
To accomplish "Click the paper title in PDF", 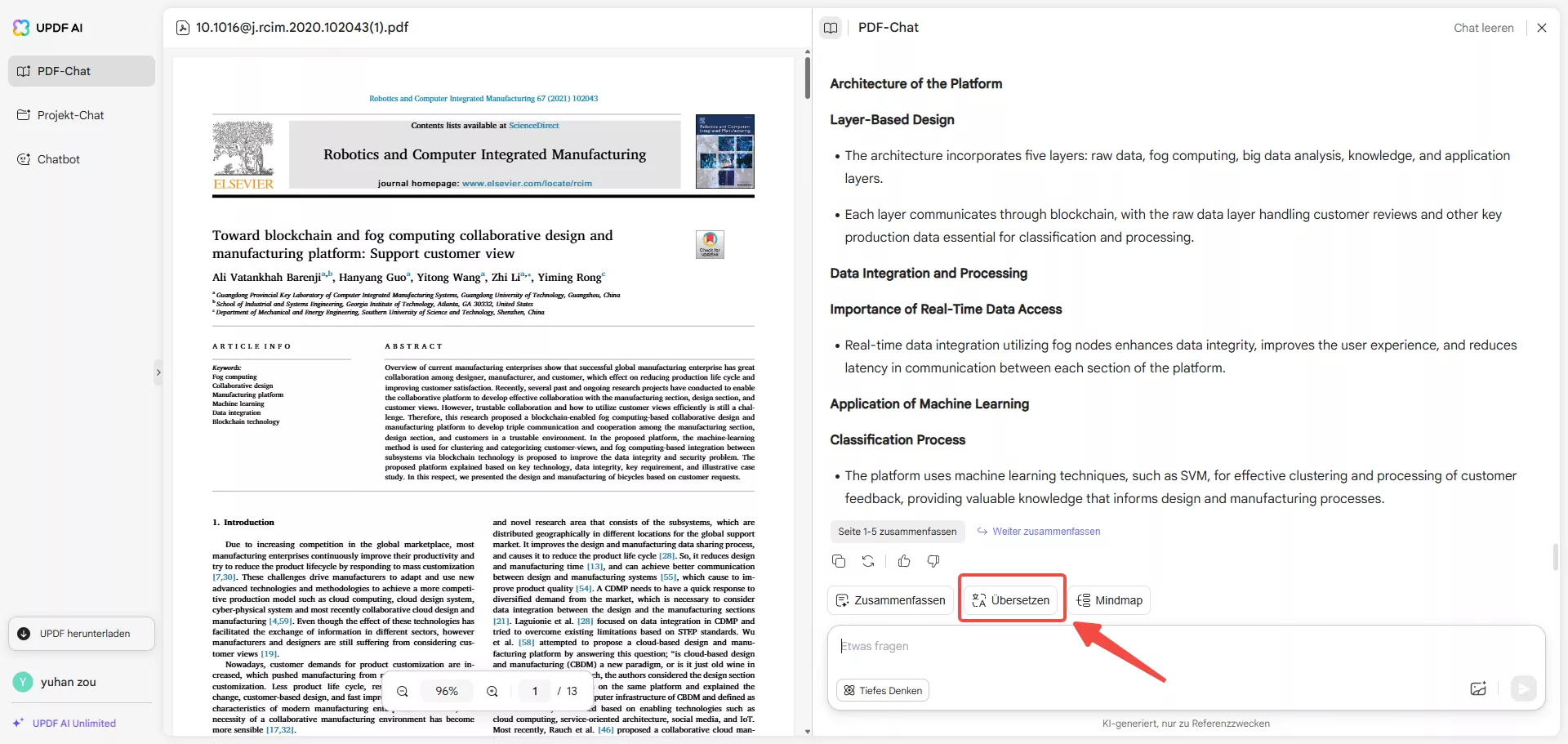I will 412,244.
